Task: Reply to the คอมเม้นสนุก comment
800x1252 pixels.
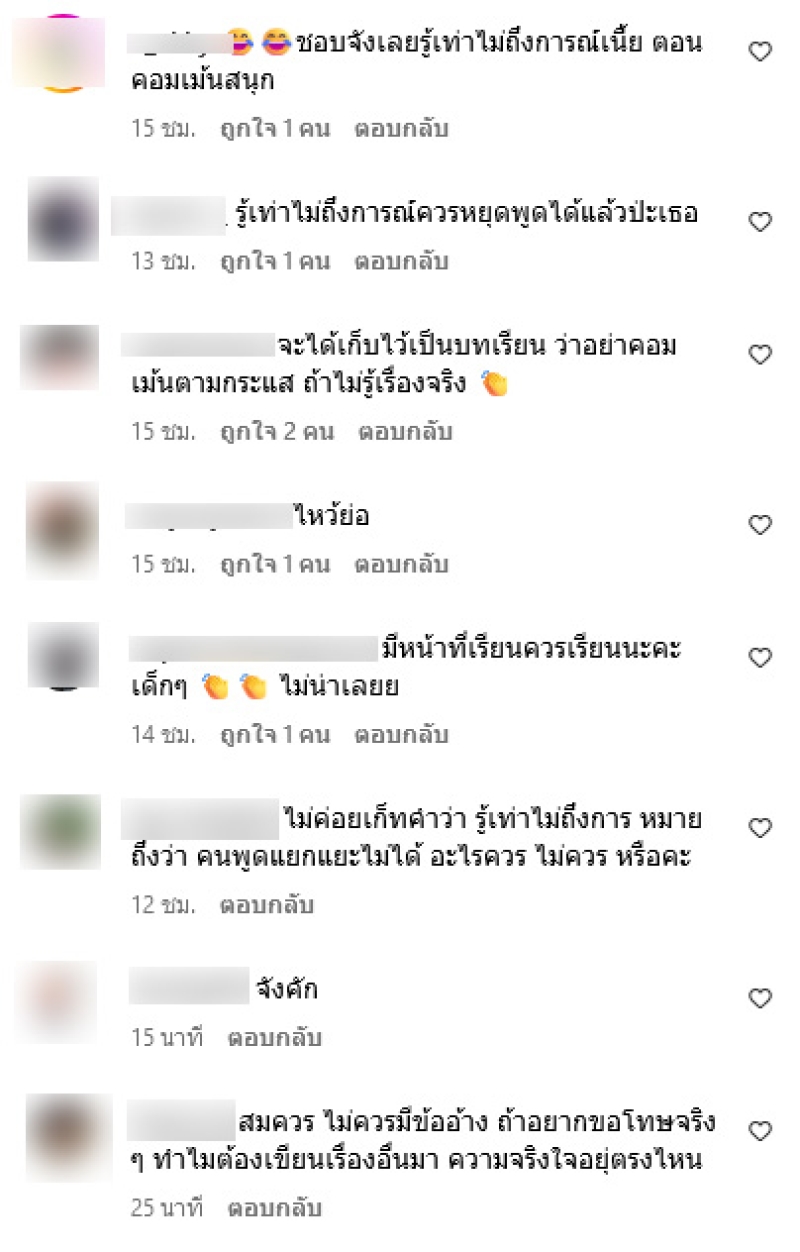Action: click(401, 129)
